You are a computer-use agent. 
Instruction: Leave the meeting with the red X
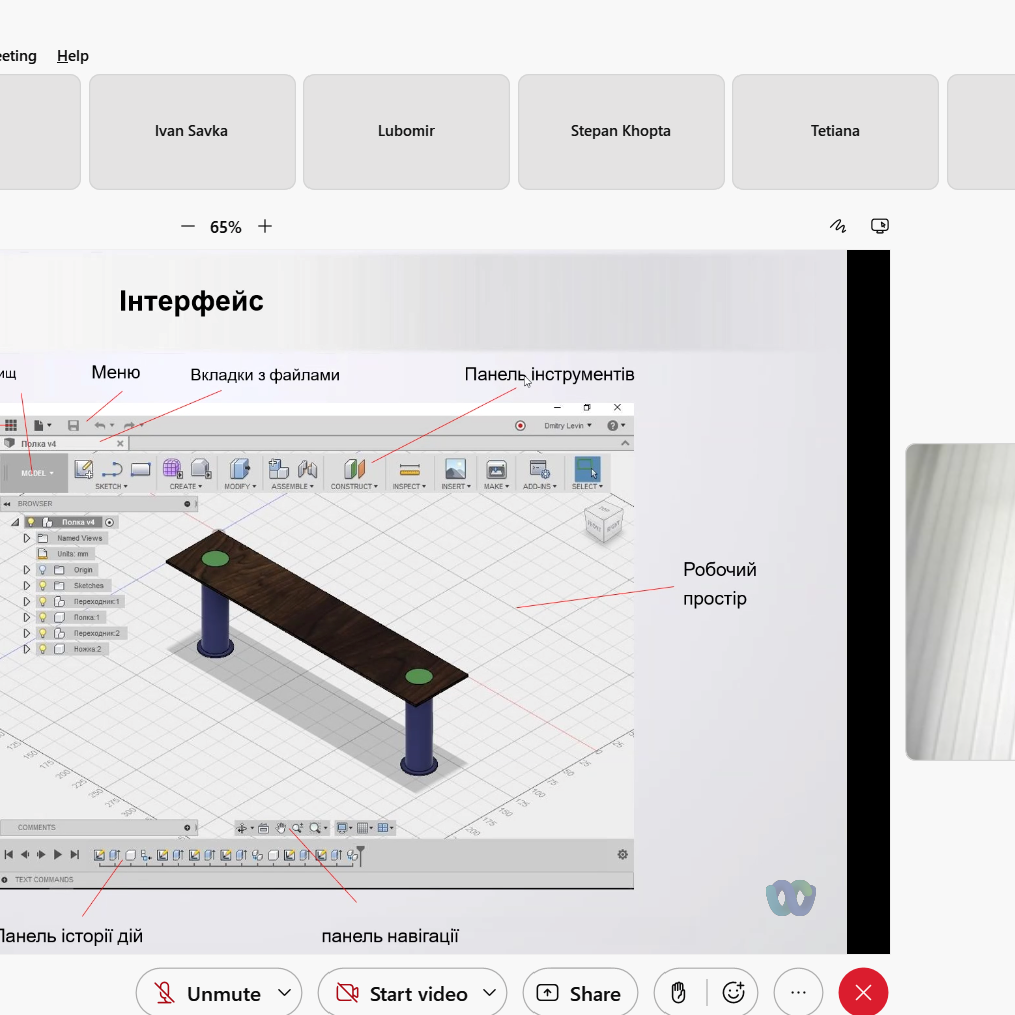tap(863, 993)
